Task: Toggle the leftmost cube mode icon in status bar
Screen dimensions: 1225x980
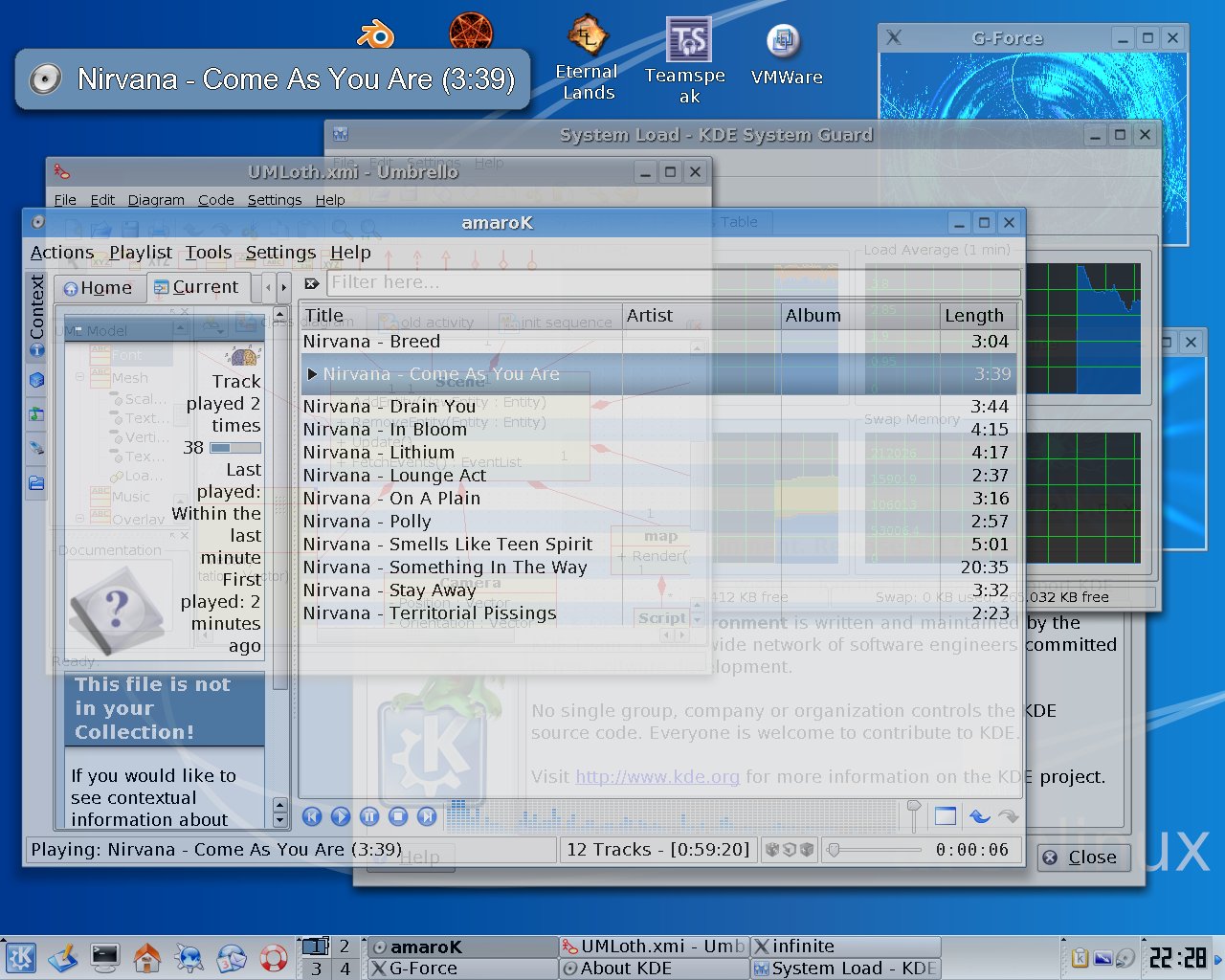Action: click(772, 849)
